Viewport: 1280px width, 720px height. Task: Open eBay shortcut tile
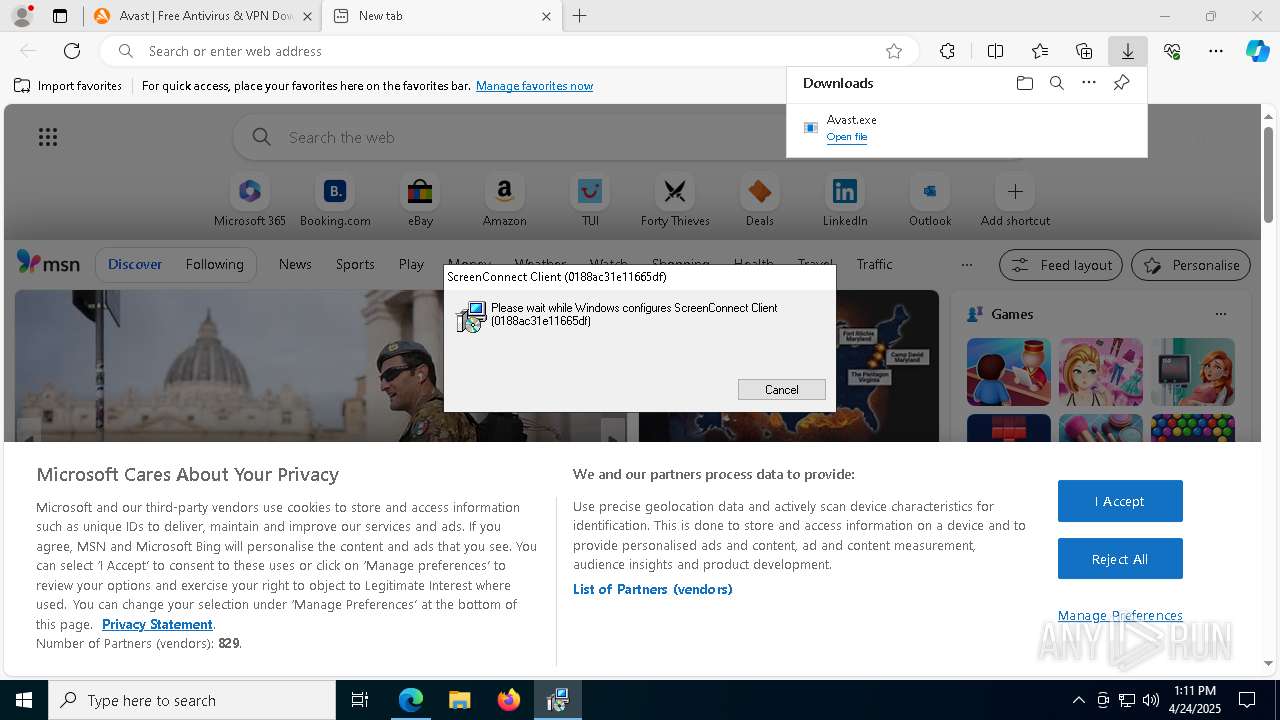(420, 201)
